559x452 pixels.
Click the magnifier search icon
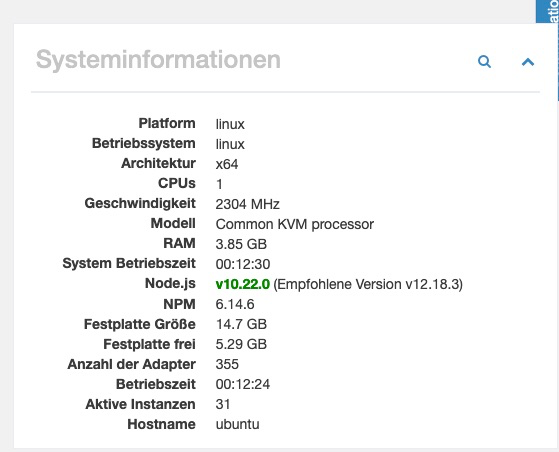coord(484,62)
